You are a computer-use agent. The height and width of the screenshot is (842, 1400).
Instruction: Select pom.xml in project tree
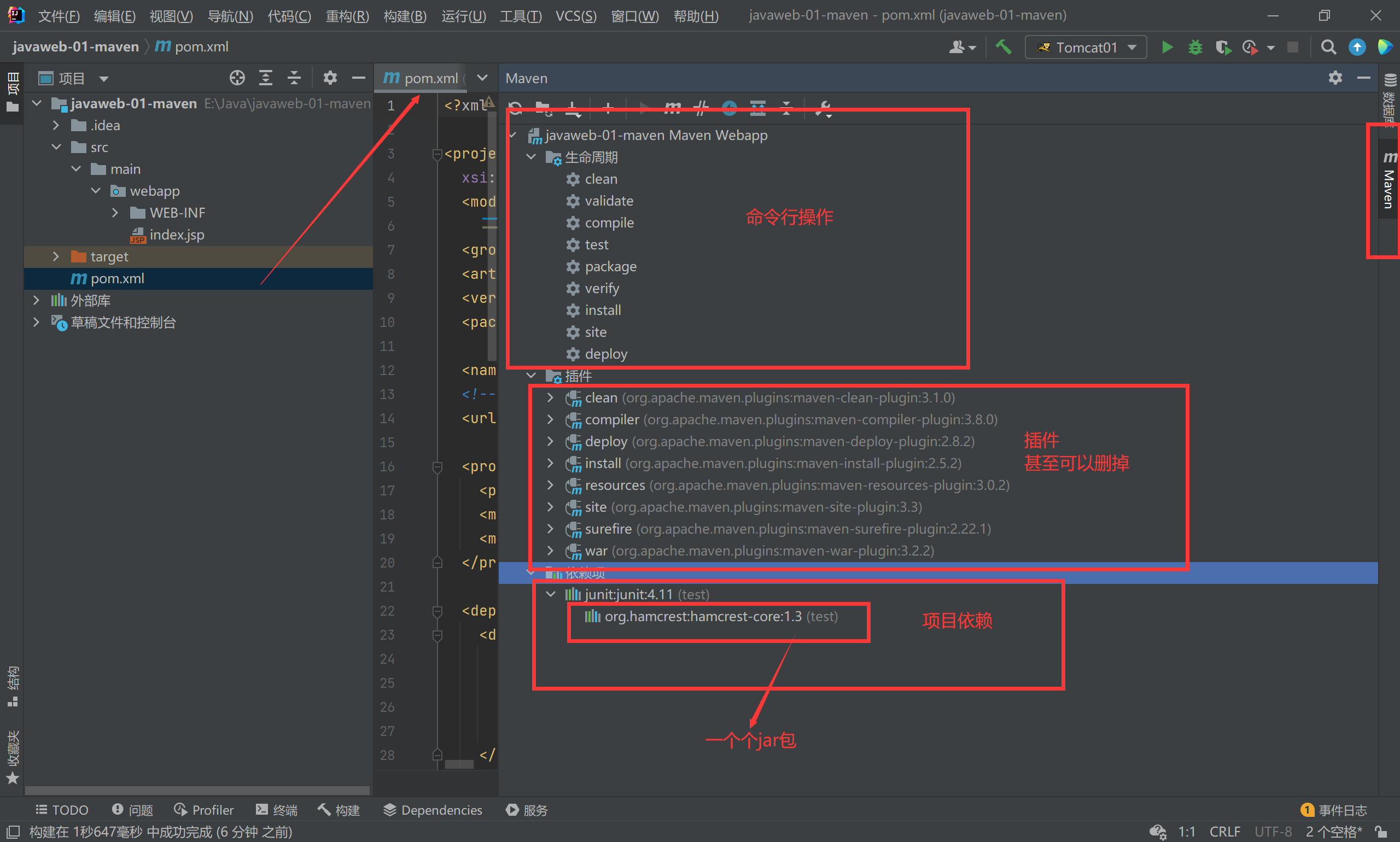coord(117,278)
